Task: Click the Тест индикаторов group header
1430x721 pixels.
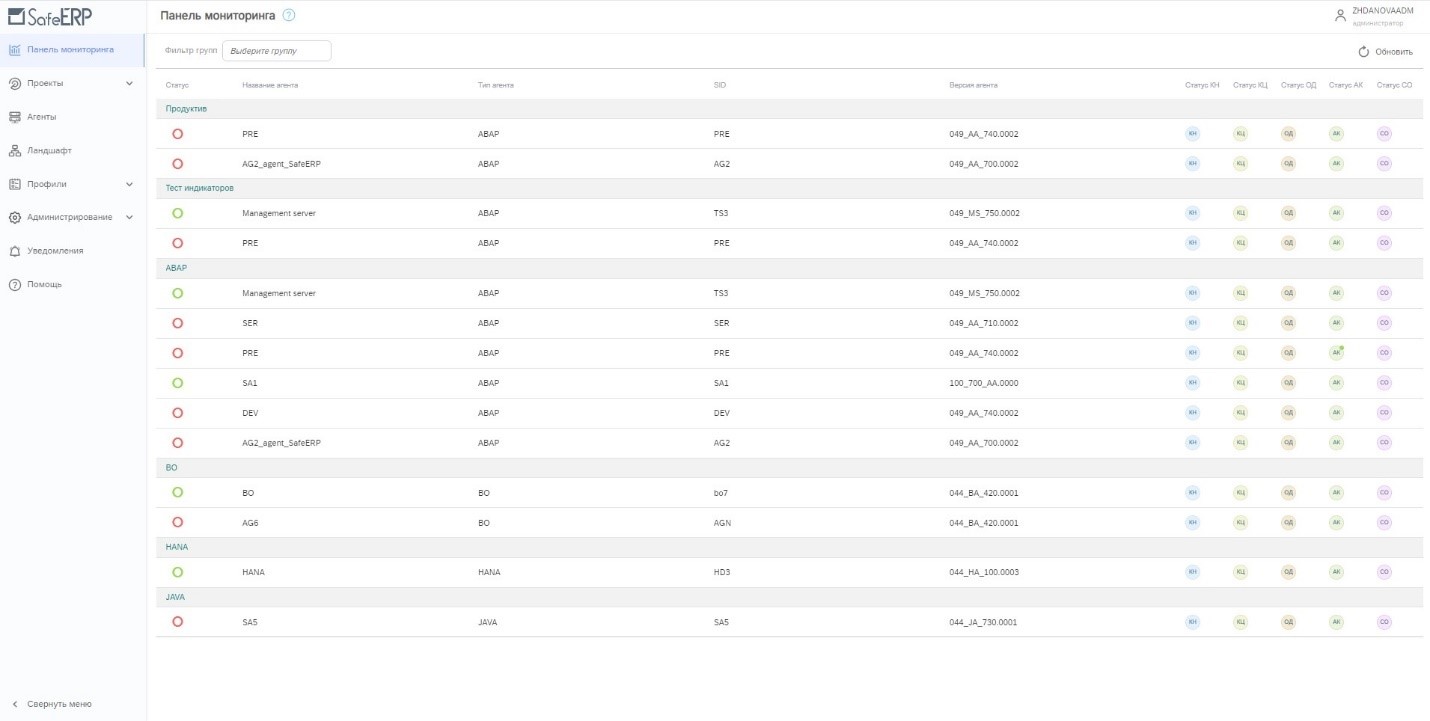Action: tap(200, 188)
